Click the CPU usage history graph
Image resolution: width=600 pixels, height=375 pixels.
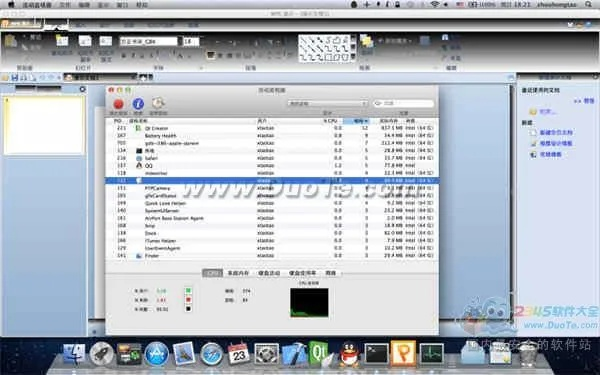(x=309, y=303)
